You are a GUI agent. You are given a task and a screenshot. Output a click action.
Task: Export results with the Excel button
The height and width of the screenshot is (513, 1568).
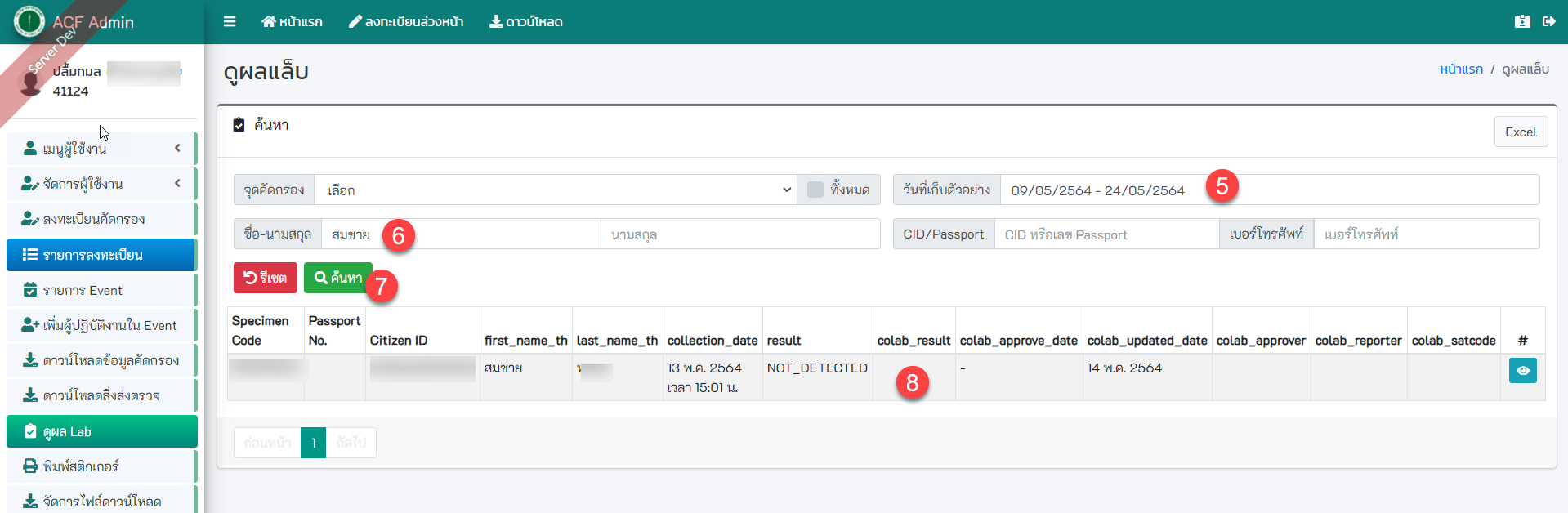pyautogui.click(x=1520, y=132)
